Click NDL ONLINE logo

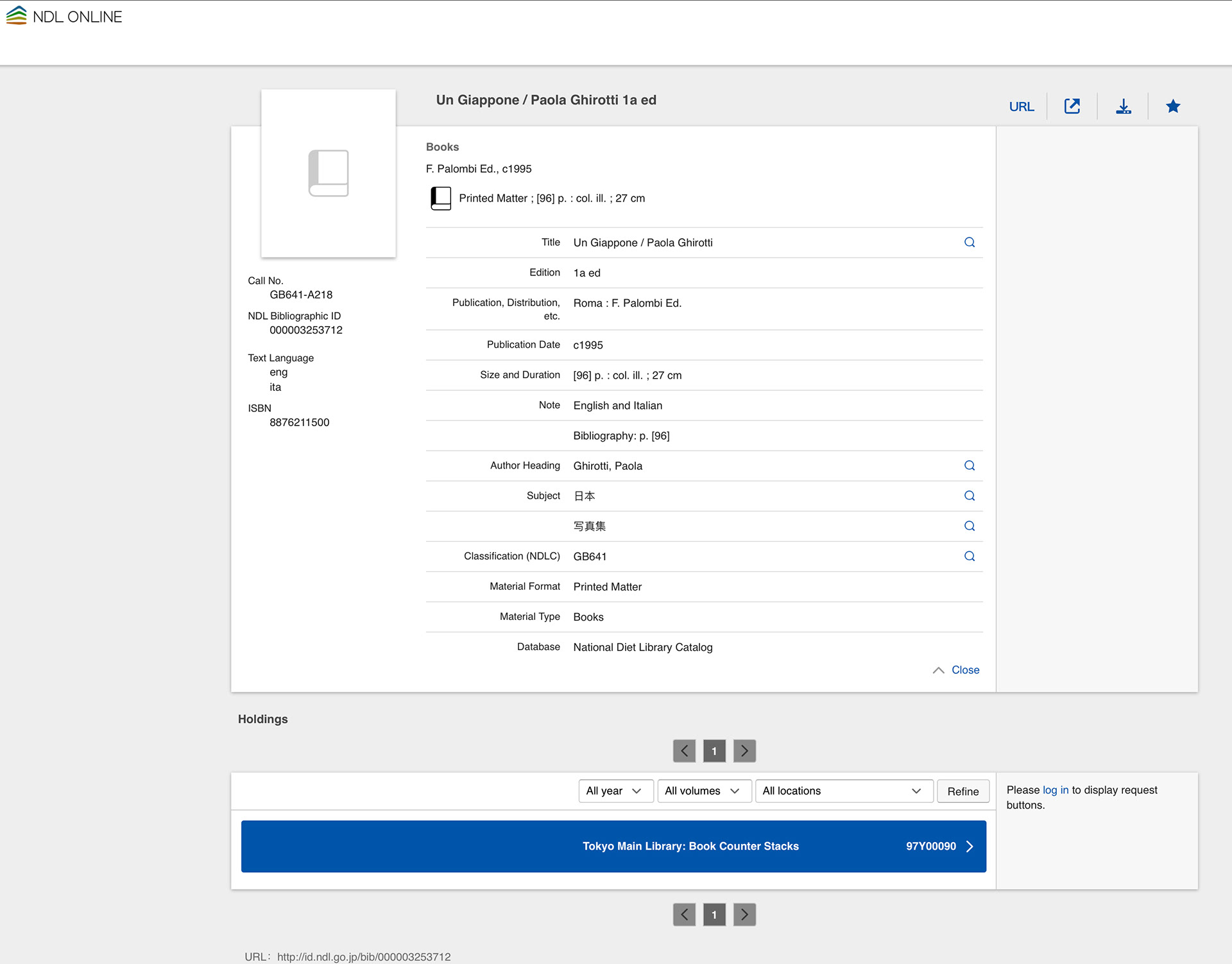click(x=64, y=17)
